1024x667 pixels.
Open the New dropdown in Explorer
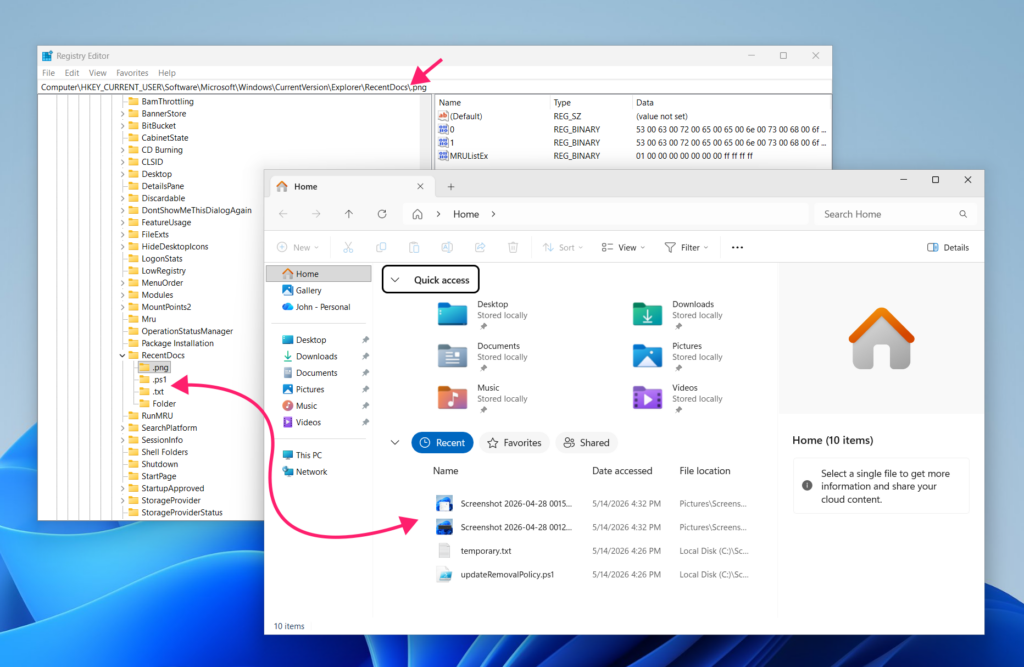298,248
